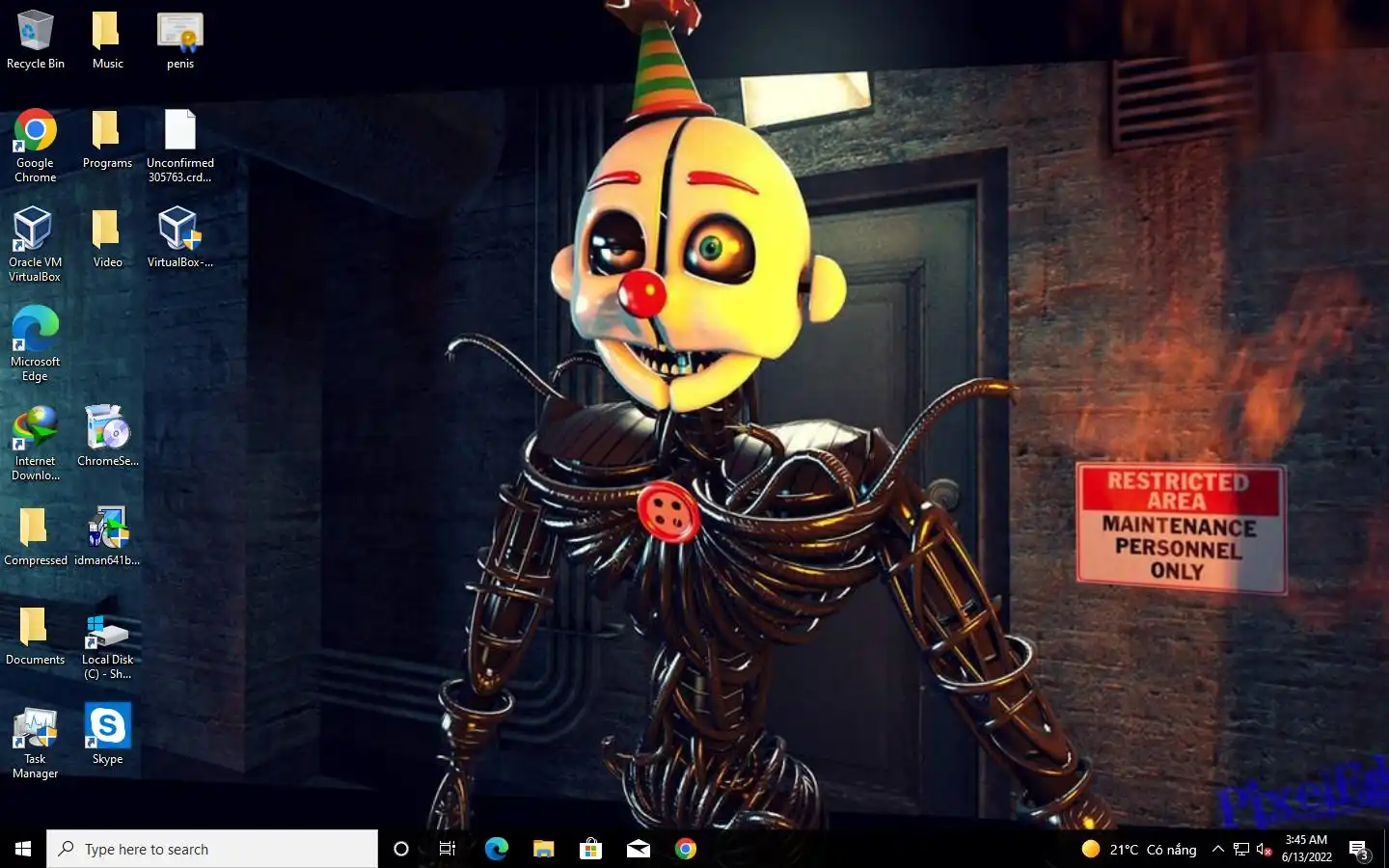
Task: Launch Edge from the taskbar
Action: coord(496,849)
